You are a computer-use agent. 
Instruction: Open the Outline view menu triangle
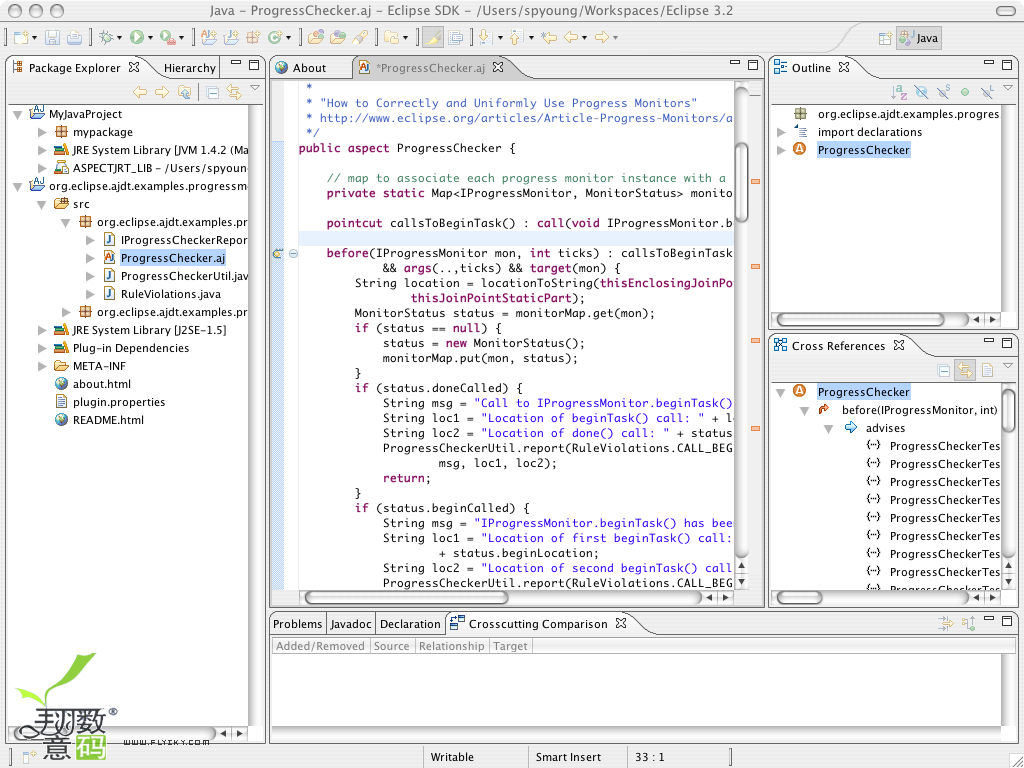1008,88
